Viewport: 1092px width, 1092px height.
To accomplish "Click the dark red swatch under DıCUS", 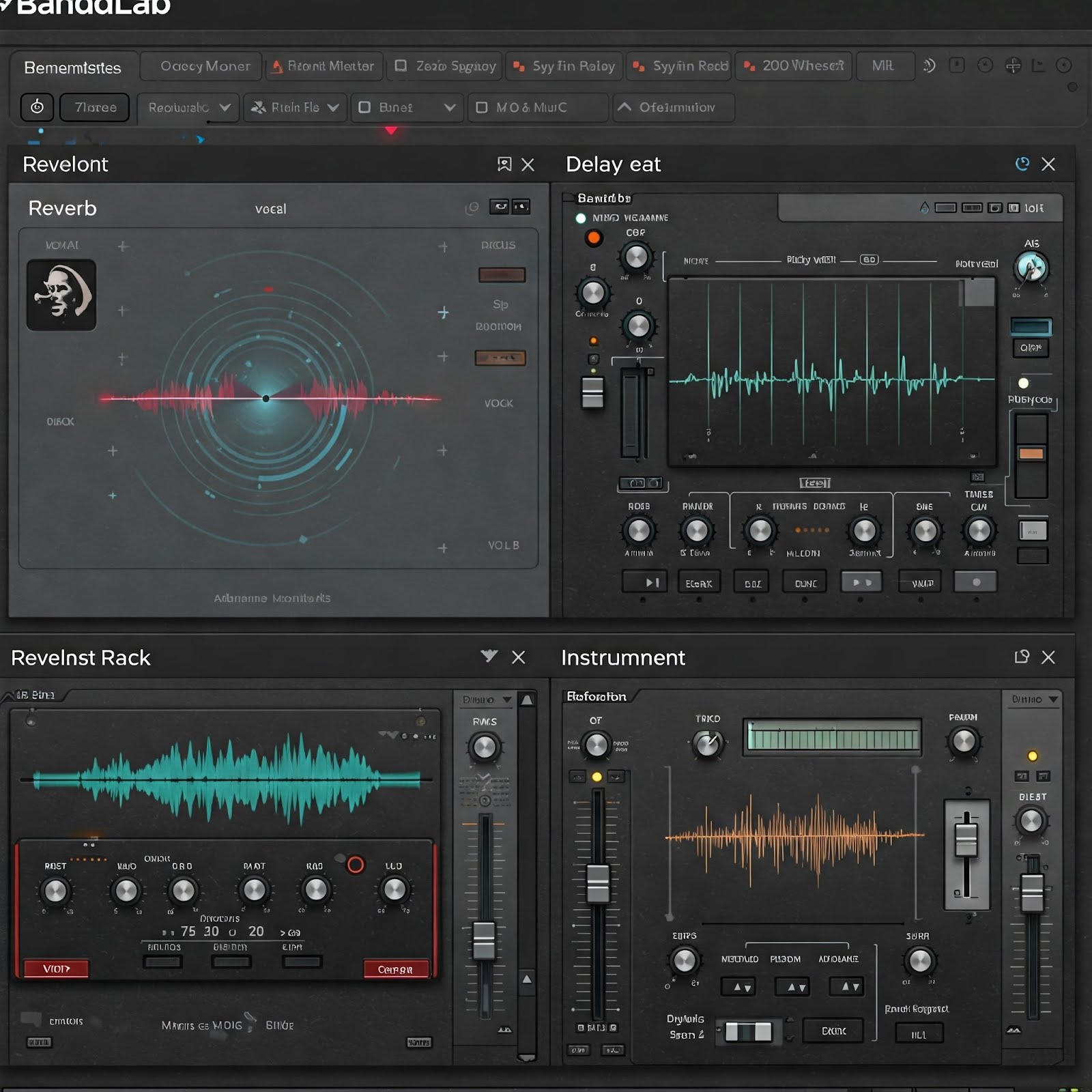I will (502, 275).
